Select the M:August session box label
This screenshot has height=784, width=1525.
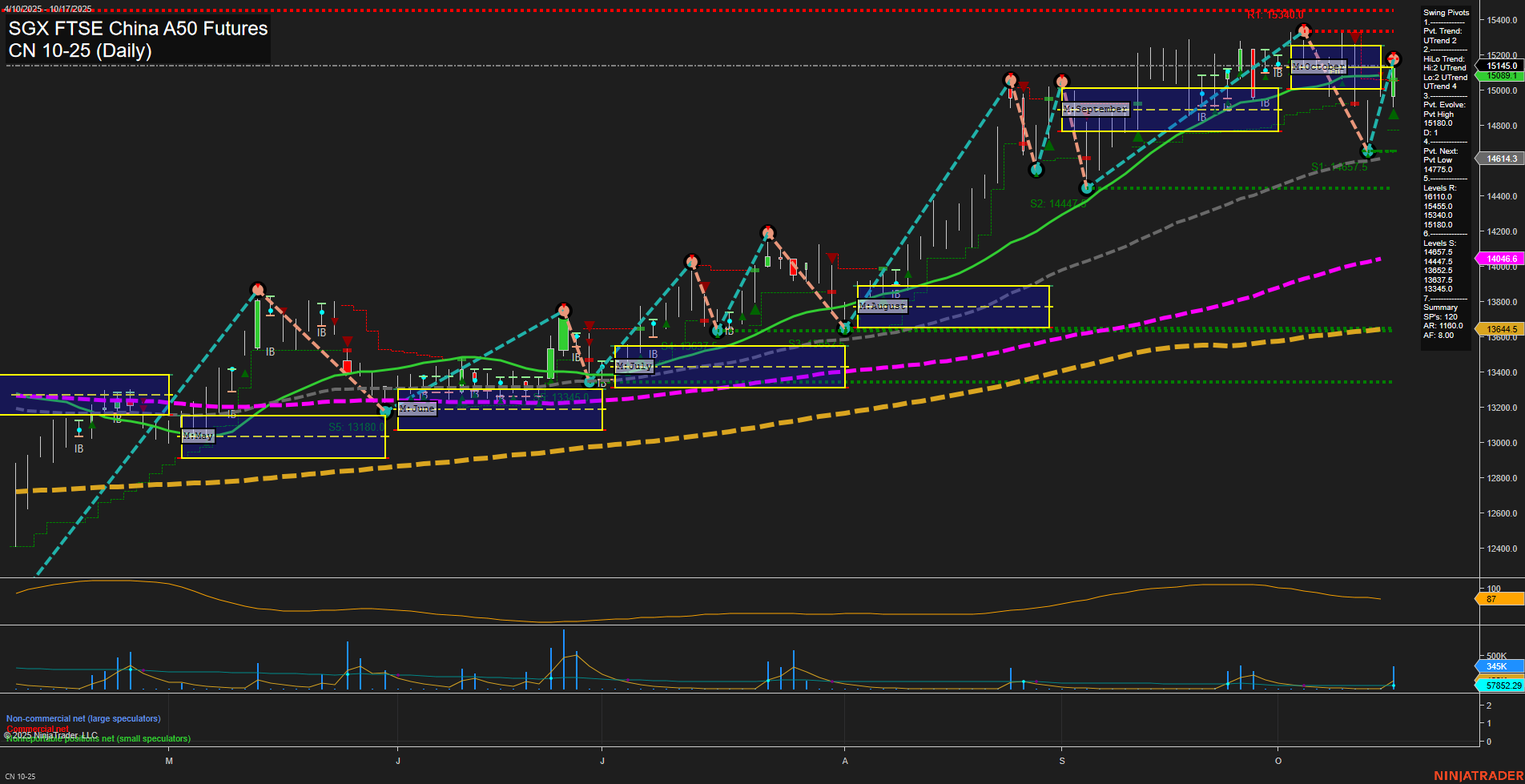[x=882, y=306]
